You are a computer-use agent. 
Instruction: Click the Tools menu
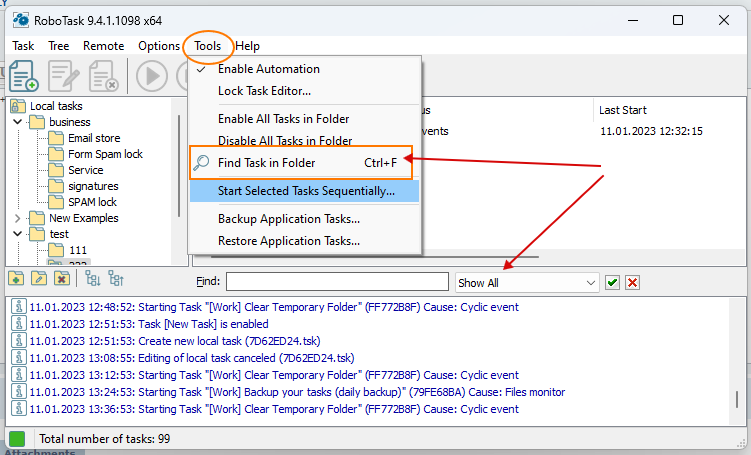point(207,46)
